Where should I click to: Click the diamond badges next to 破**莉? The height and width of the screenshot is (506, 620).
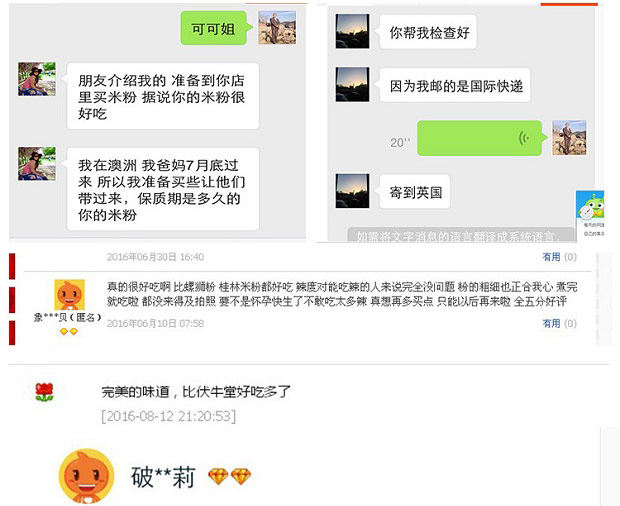pos(229,477)
